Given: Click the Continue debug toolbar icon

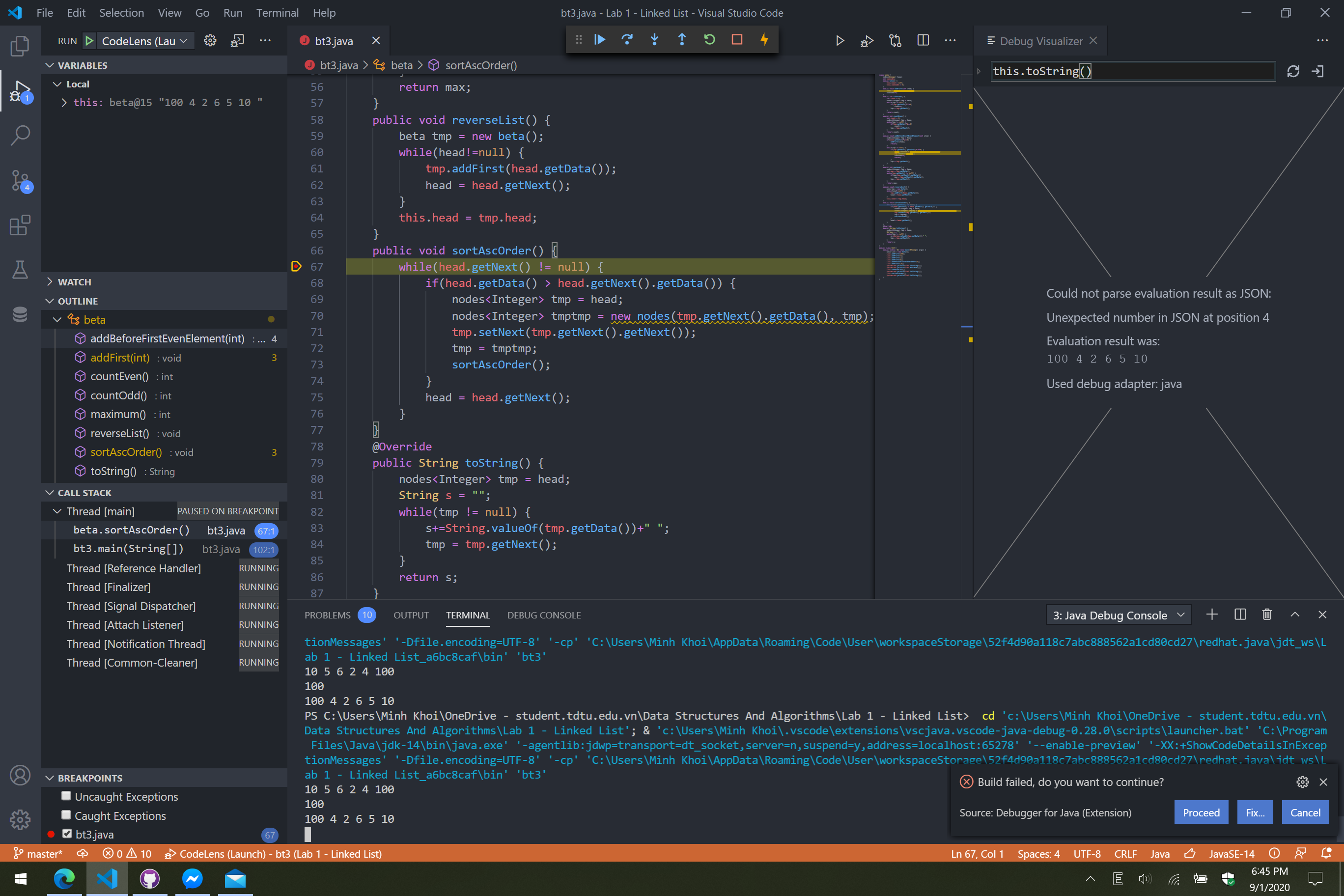Looking at the screenshot, I should click(599, 39).
